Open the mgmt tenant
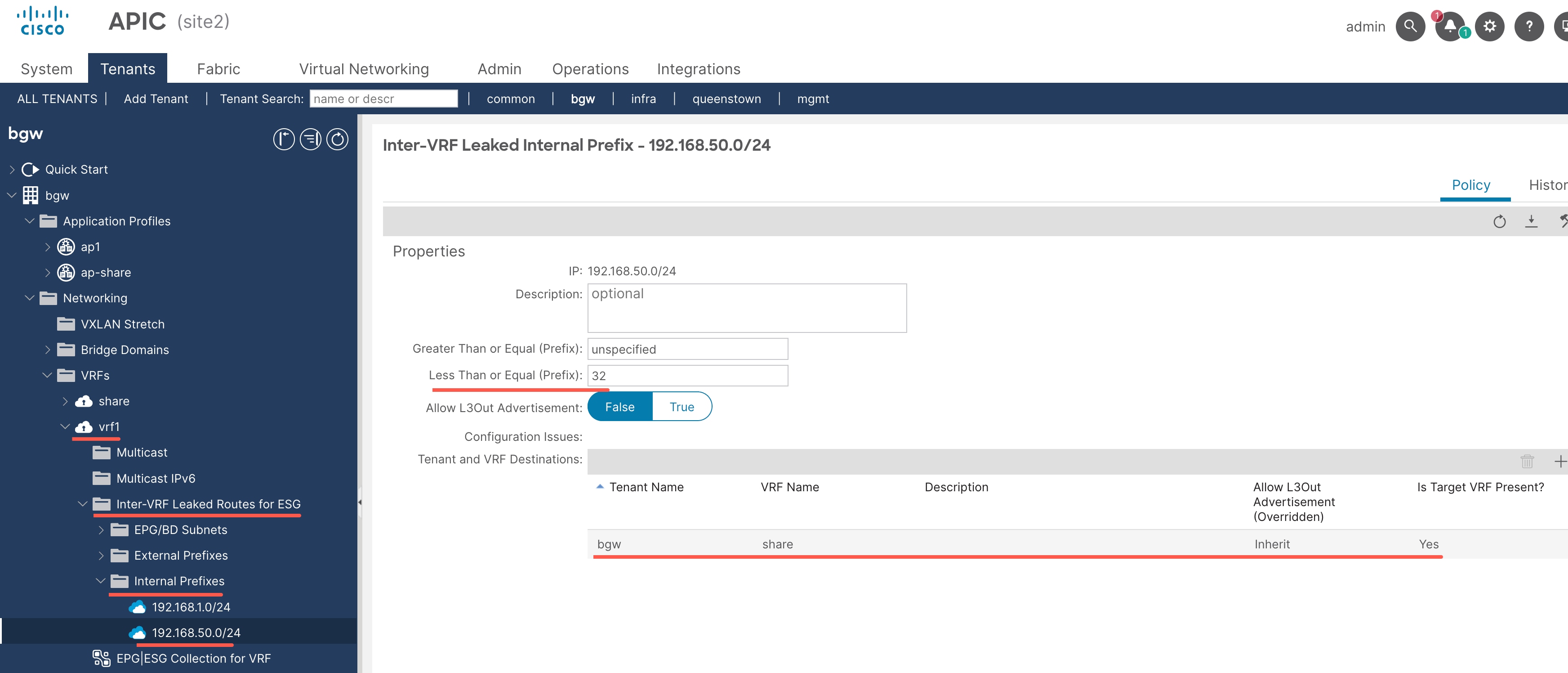 (813, 99)
